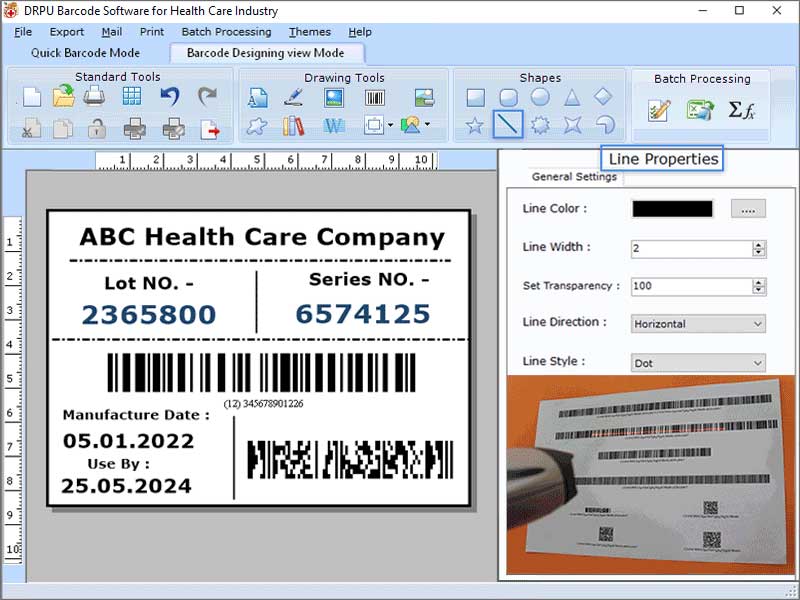Click the Line Width input field
Image resolution: width=800 pixels, height=600 pixels.
click(691, 248)
